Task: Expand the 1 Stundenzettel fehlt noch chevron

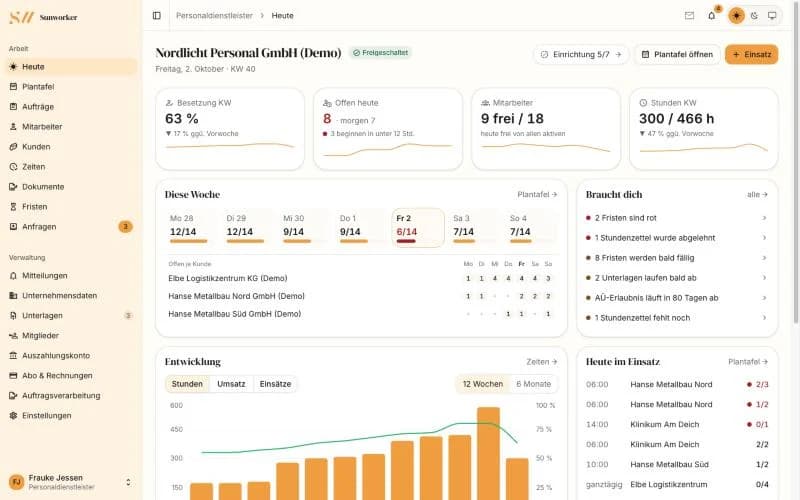Action: [764, 318]
